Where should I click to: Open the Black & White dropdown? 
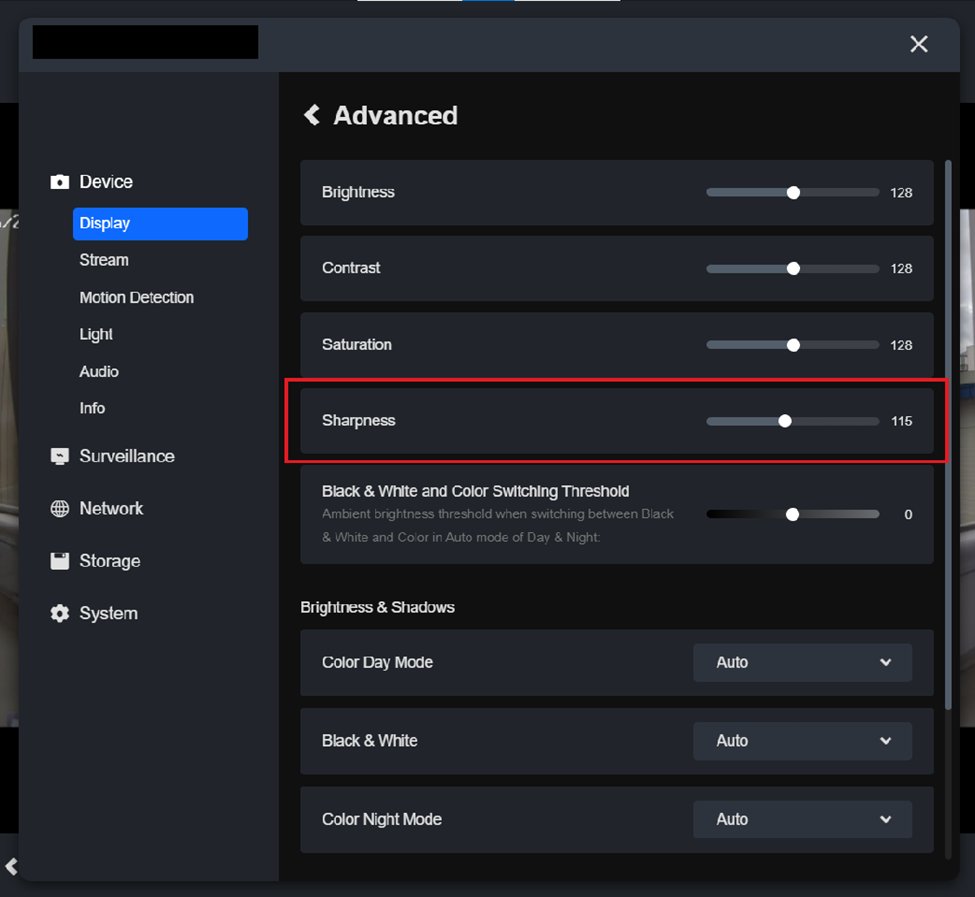[x=802, y=741]
